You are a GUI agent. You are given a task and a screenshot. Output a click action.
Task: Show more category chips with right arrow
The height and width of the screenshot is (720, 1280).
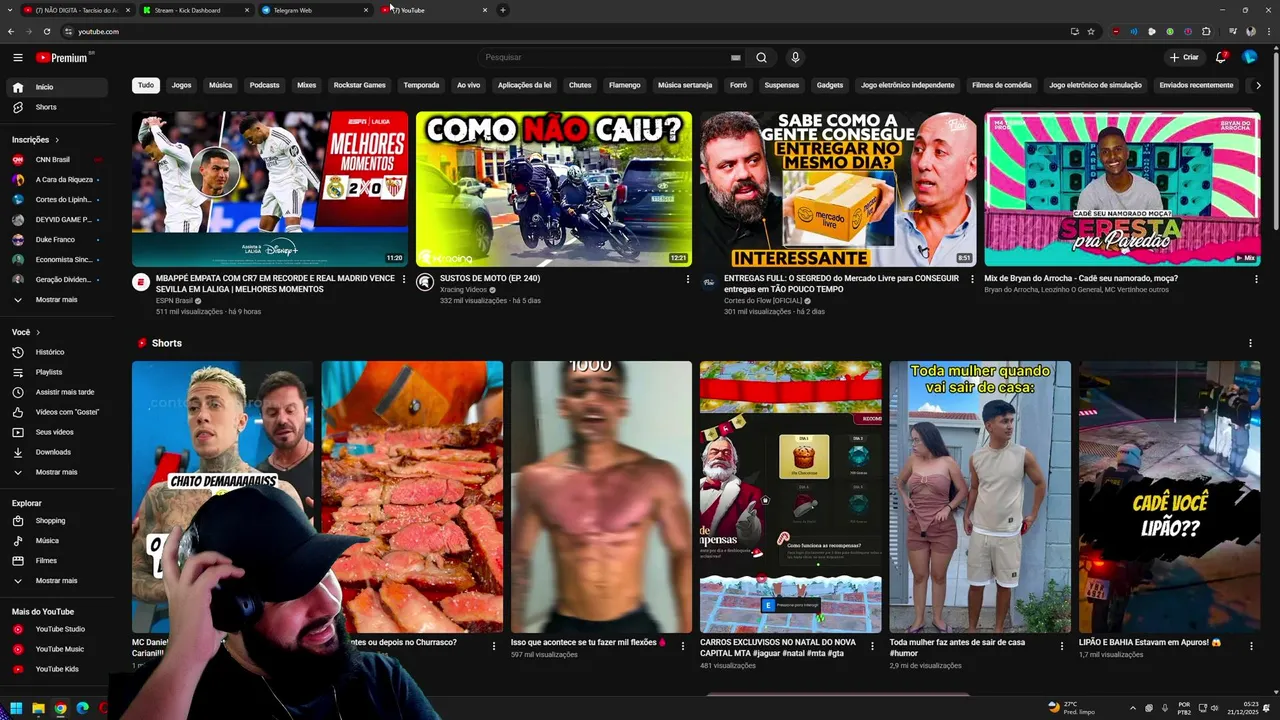pos(1258,86)
